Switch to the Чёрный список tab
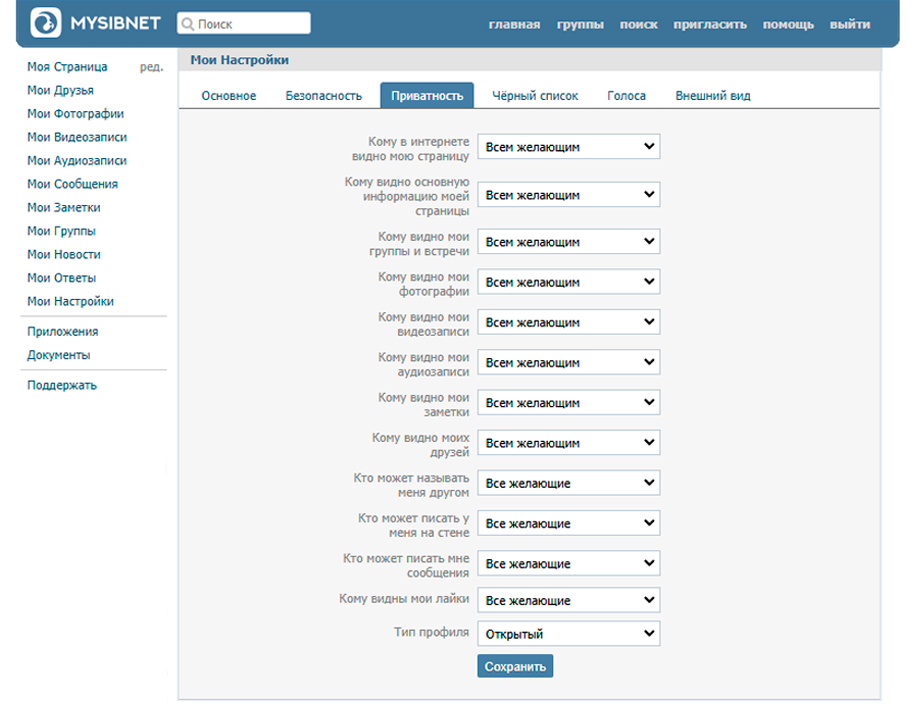917x704 pixels. (x=535, y=96)
